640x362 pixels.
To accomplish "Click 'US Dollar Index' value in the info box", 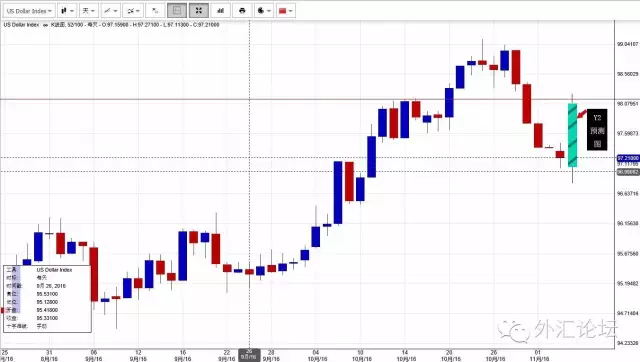I will point(54,270).
